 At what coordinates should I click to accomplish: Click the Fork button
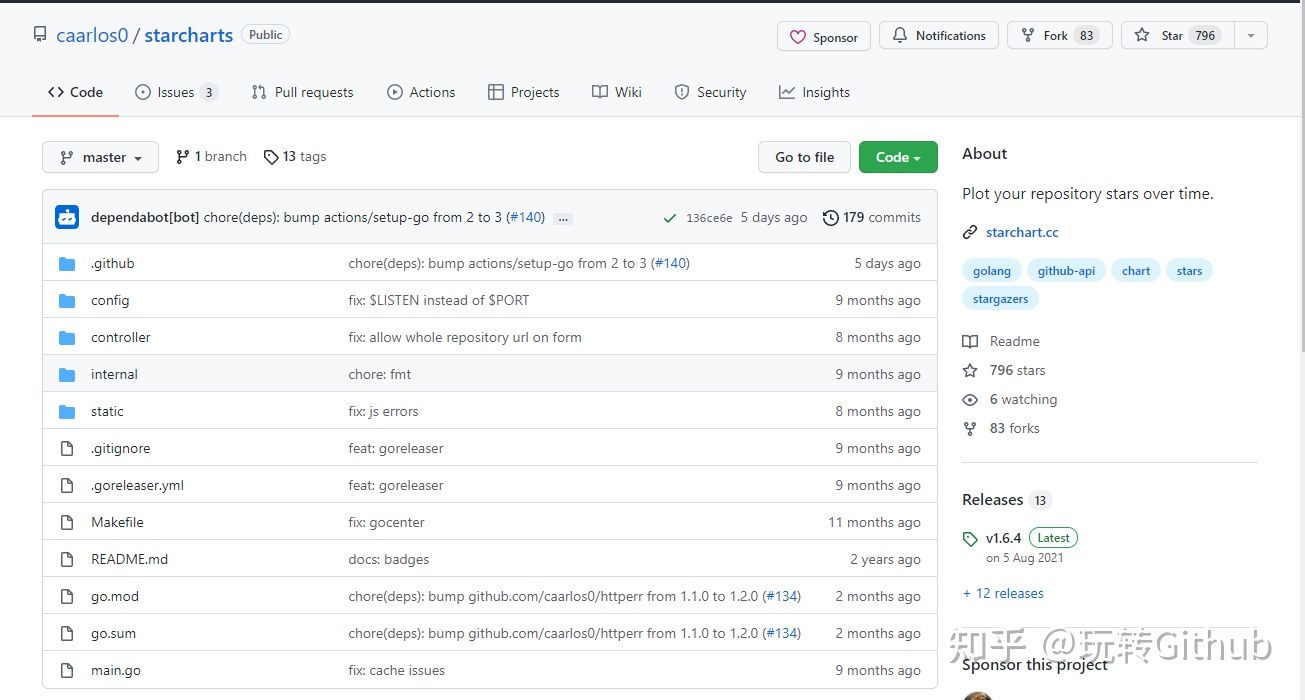[x=1060, y=36]
